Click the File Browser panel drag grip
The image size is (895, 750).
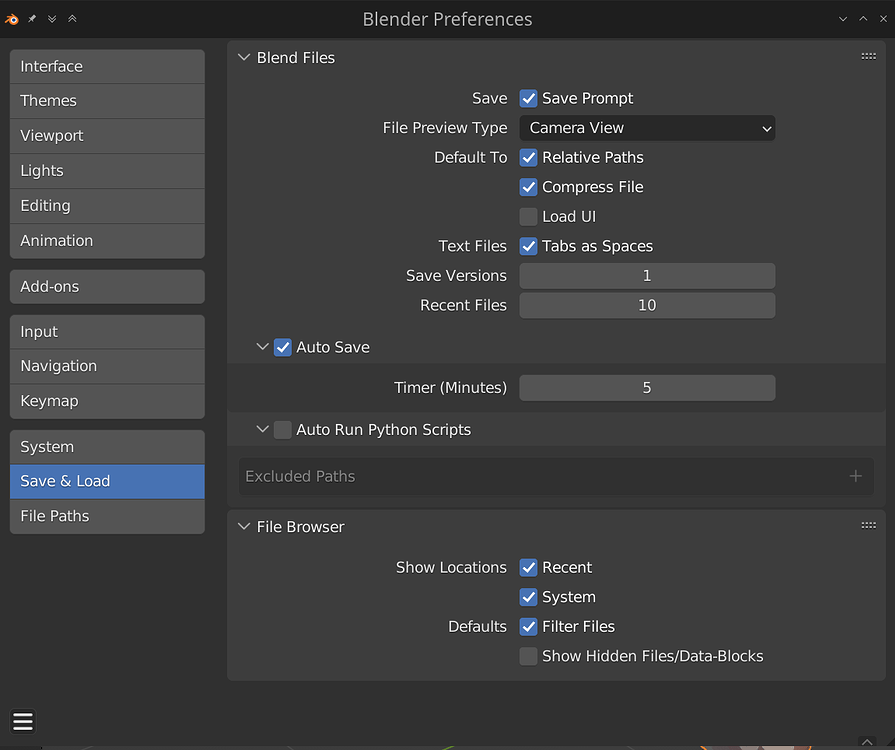pos(868,525)
